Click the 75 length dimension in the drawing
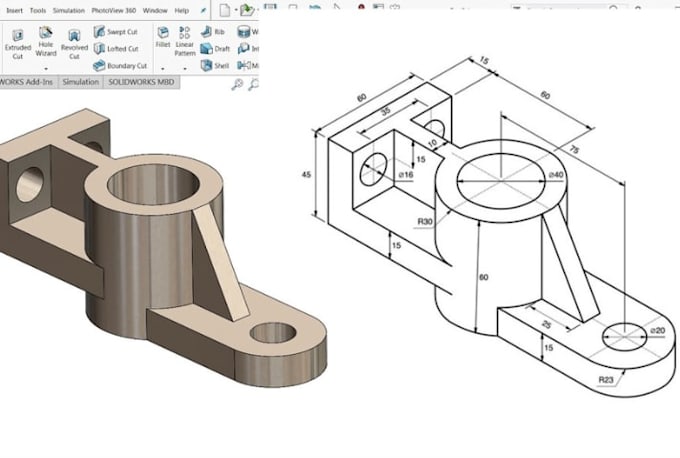Viewport: 680px width, 458px height. pyautogui.click(x=573, y=150)
